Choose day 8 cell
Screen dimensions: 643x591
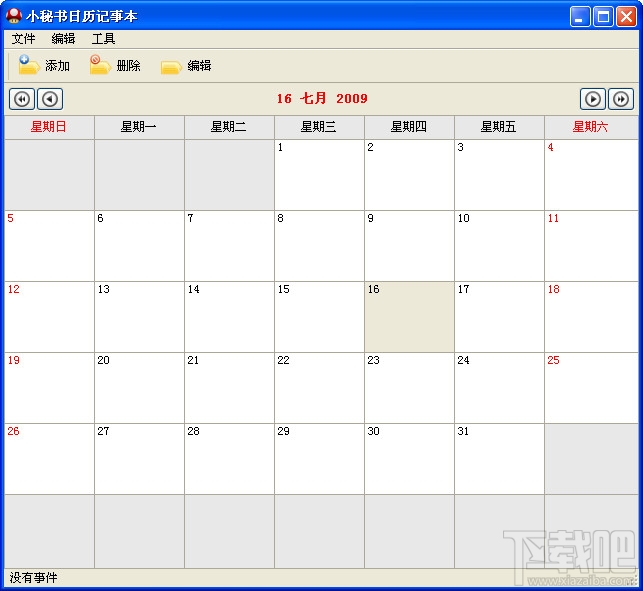[x=319, y=246]
